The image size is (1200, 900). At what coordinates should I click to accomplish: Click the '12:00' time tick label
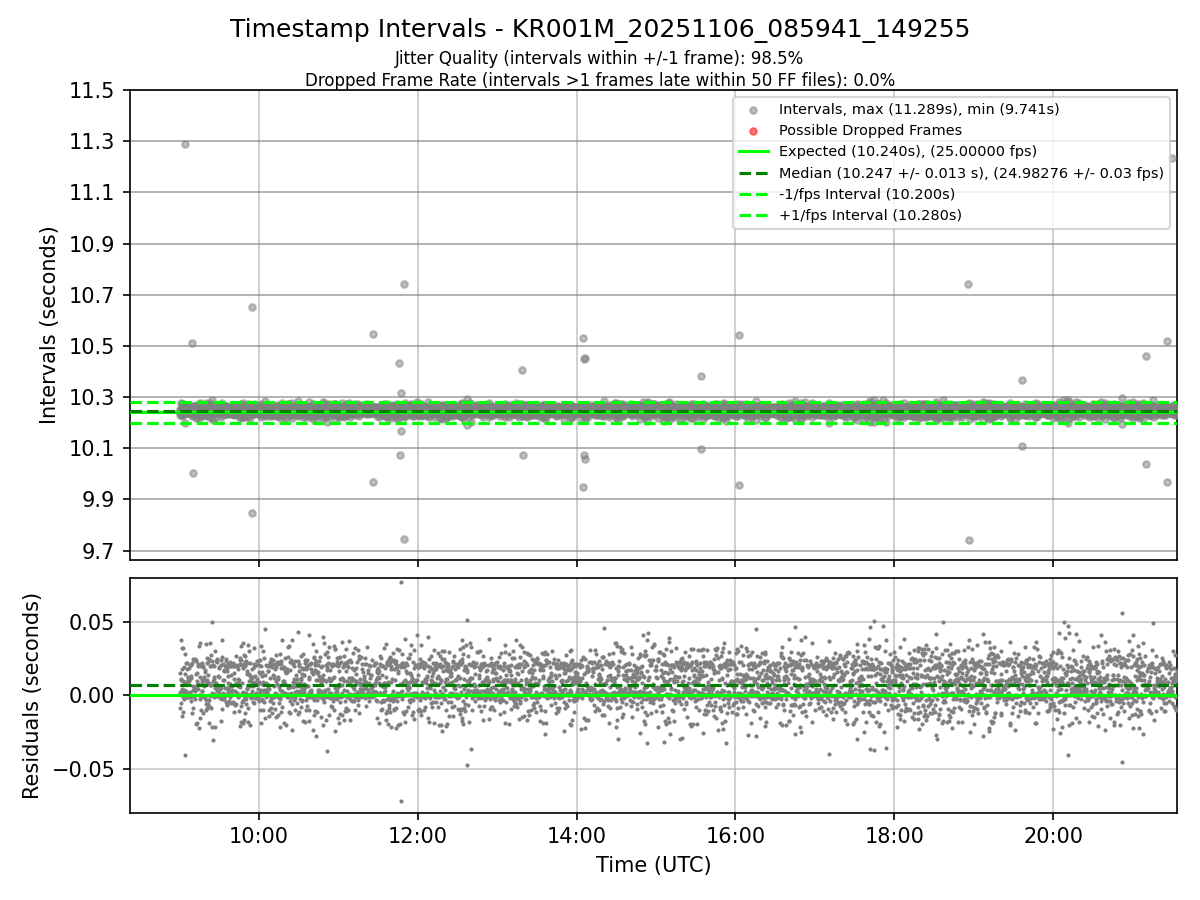[x=418, y=835]
